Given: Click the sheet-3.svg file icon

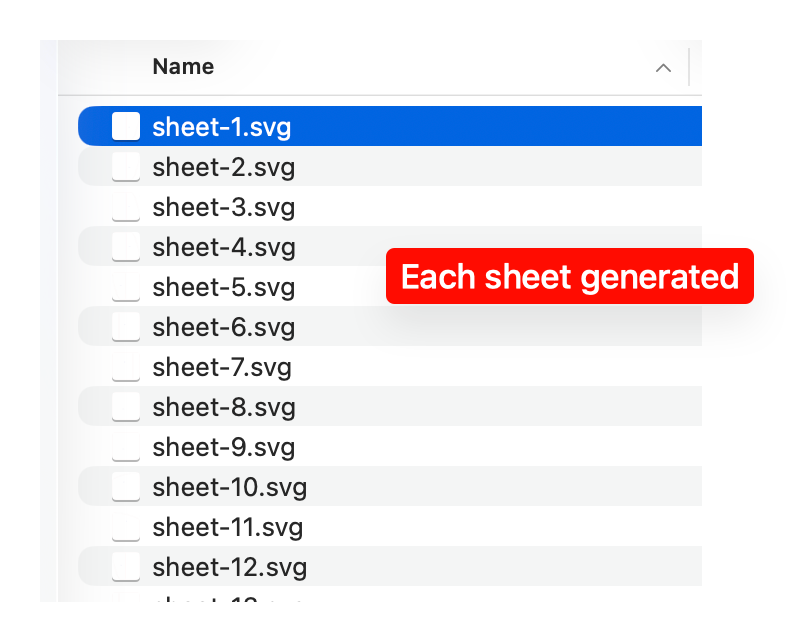Looking at the screenshot, I should [126, 207].
